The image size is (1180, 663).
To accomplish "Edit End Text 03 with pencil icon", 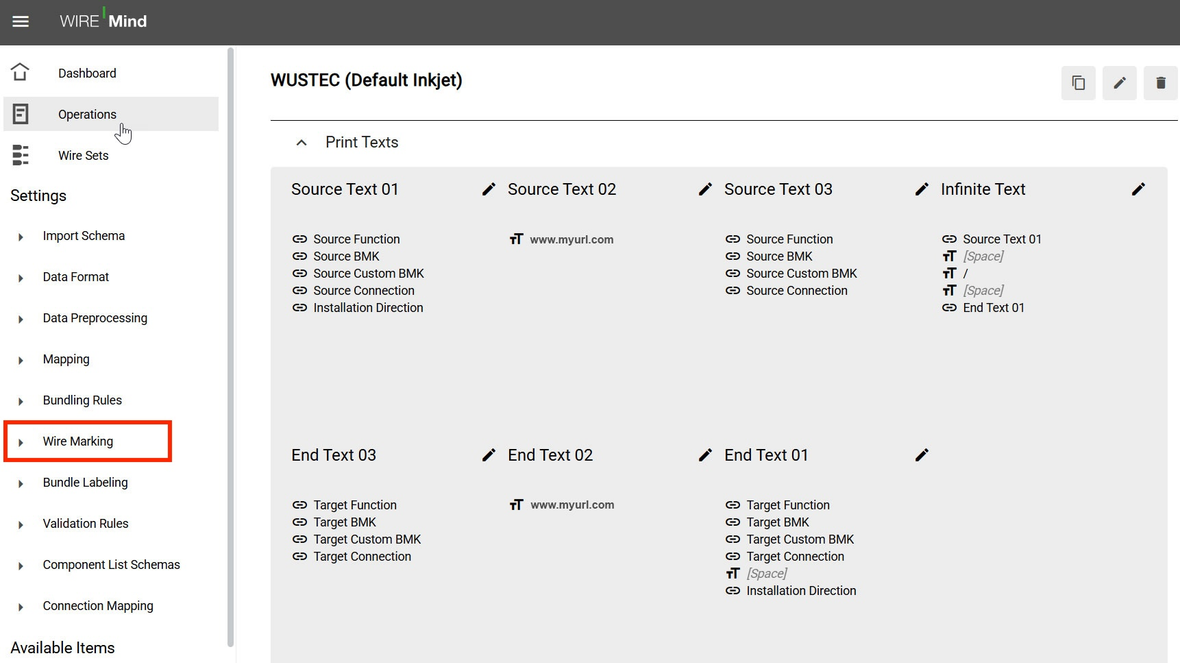I will pyautogui.click(x=488, y=455).
